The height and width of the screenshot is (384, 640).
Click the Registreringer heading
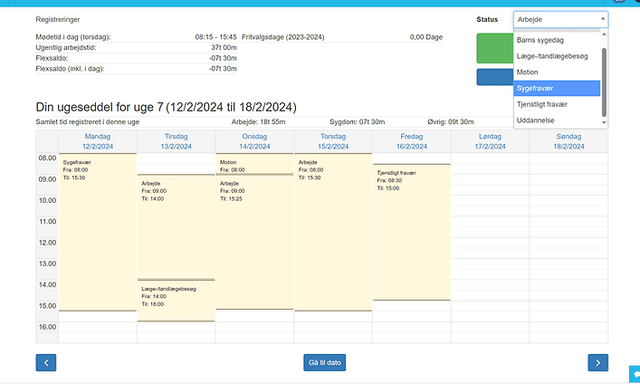click(58, 19)
